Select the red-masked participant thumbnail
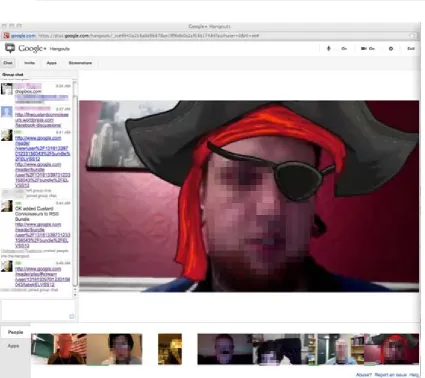The height and width of the screenshot is (378, 425). click(x=59, y=349)
